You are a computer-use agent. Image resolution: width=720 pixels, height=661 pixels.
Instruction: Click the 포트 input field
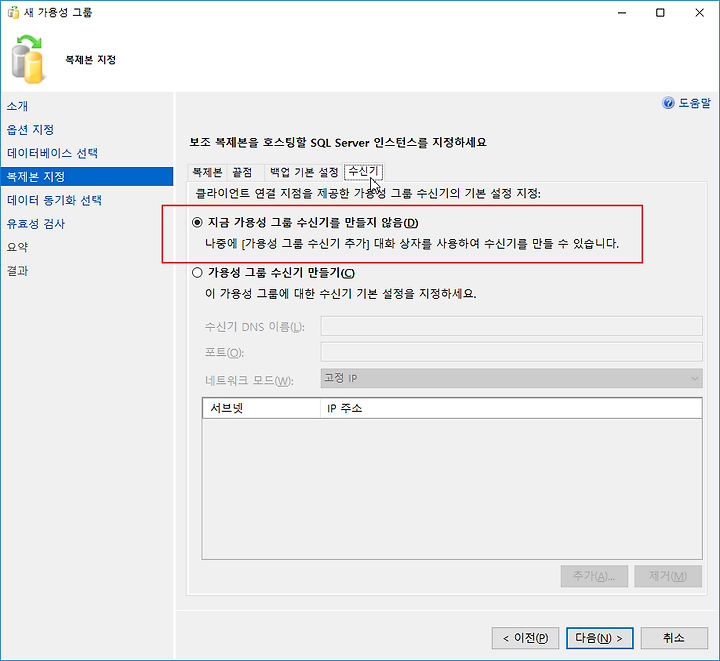tap(512, 352)
